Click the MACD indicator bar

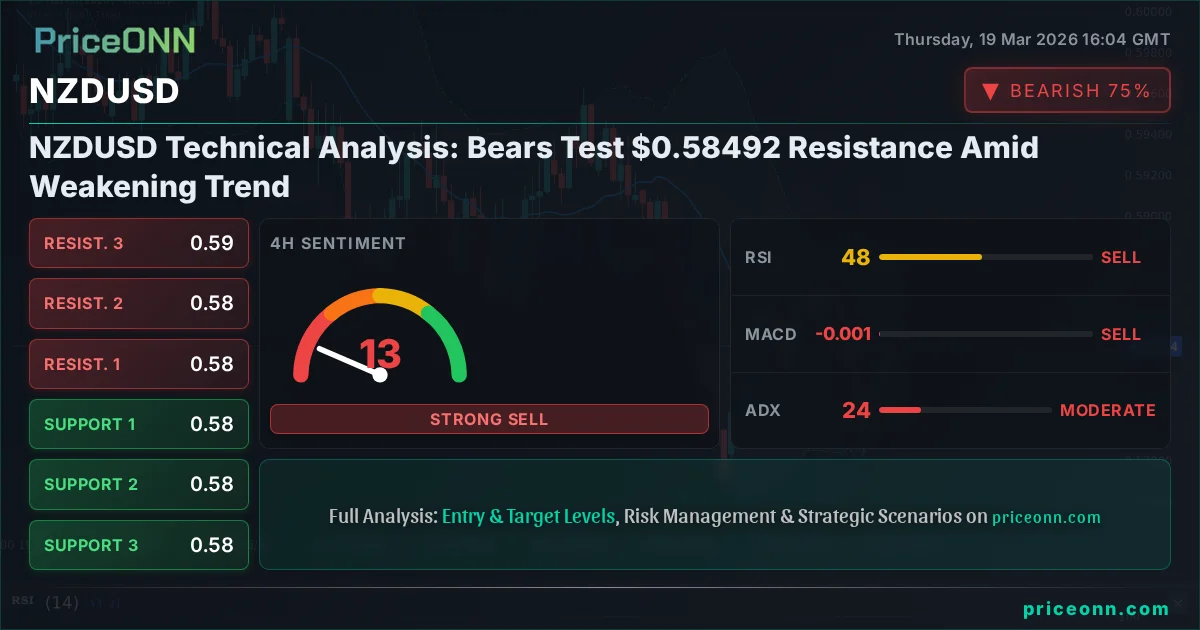tap(985, 334)
